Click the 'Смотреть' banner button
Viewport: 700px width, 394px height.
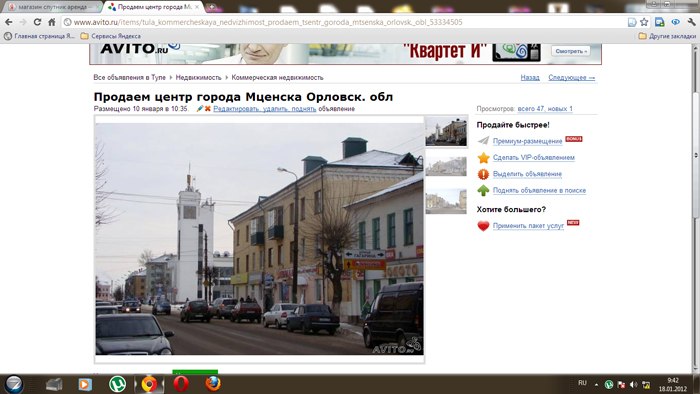click(x=571, y=51)
